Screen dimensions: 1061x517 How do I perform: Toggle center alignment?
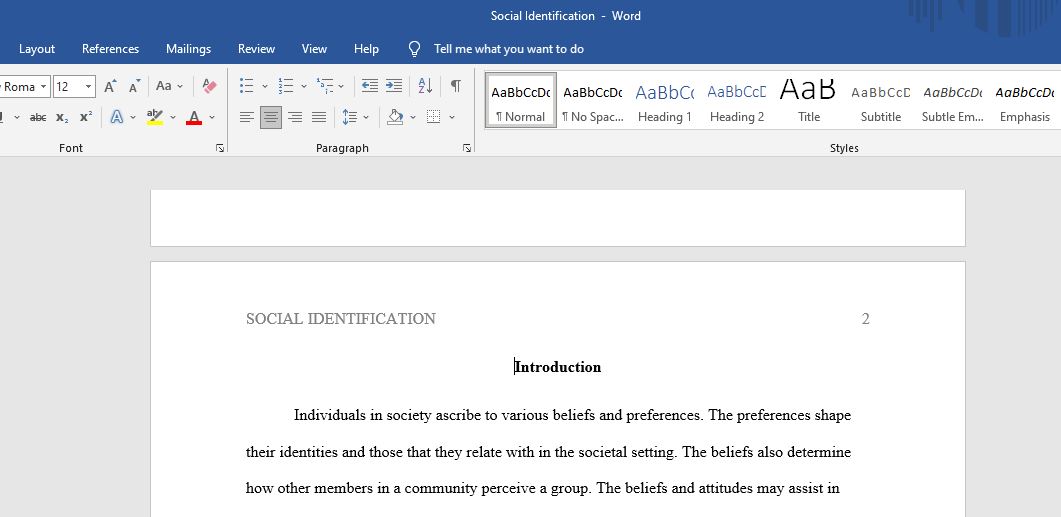[271, 117]
